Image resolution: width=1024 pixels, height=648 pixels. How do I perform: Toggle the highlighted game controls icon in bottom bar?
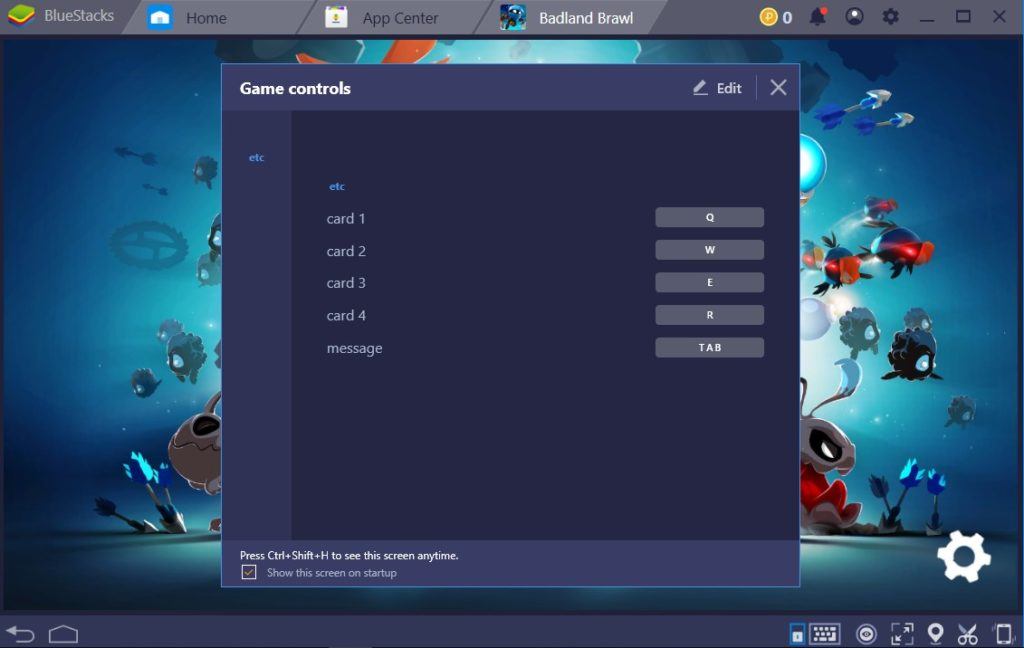click(797, 634)
